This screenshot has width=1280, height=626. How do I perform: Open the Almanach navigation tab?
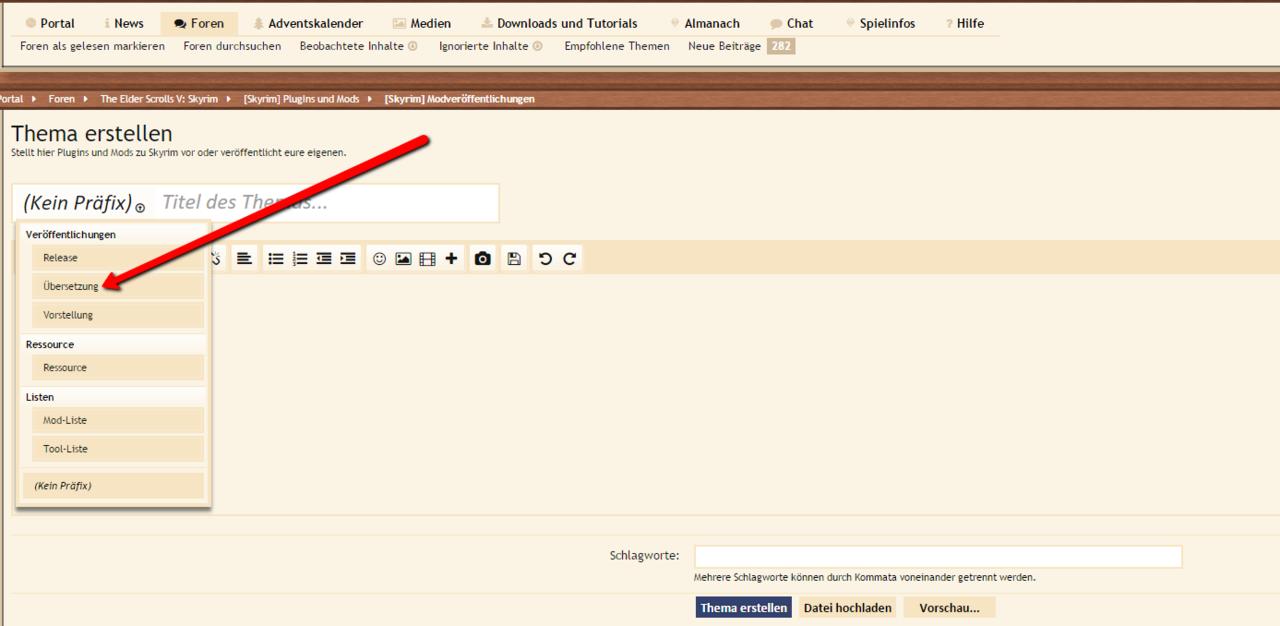tap(711, 23)
